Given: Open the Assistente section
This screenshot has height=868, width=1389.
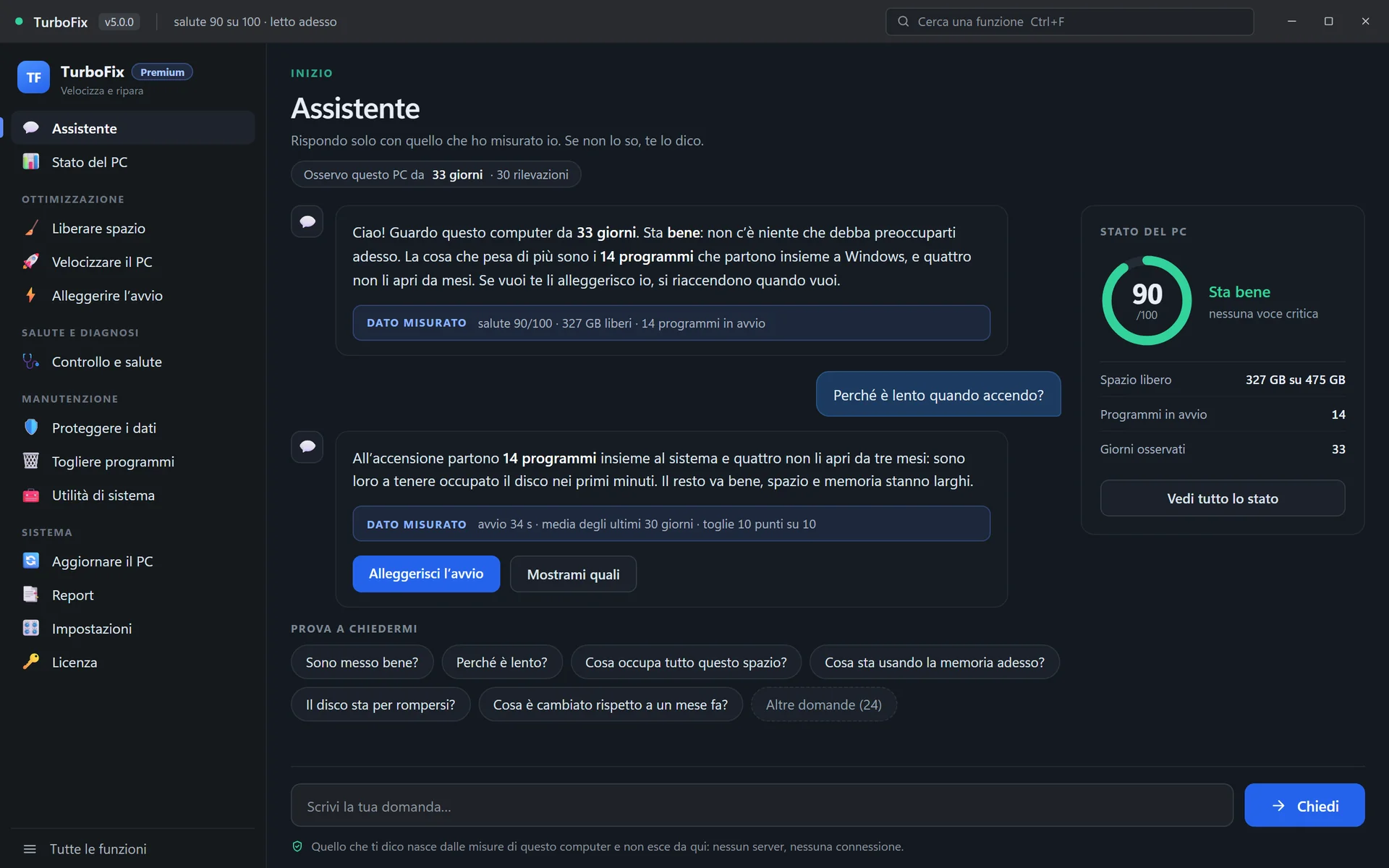Looking at the screenshot, I should (133, 128).
